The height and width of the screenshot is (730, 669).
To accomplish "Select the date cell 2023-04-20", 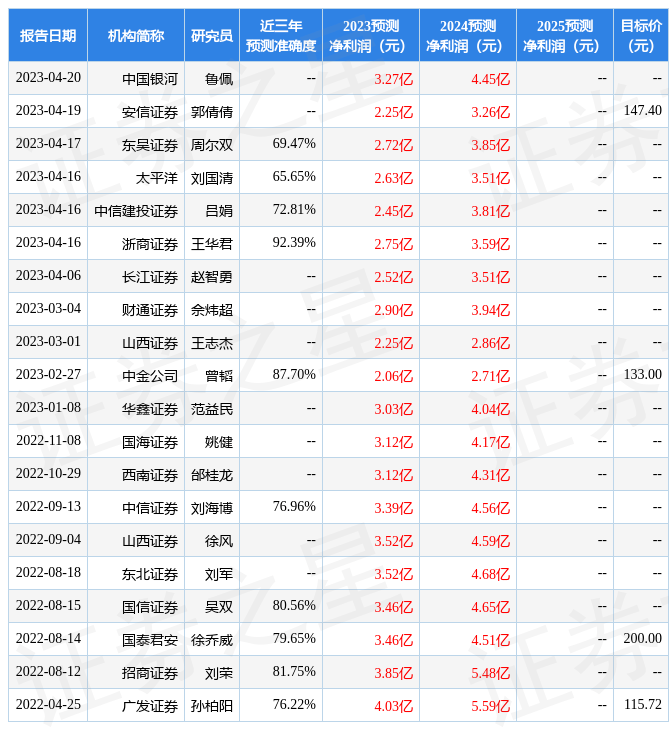I will point(48,78).
